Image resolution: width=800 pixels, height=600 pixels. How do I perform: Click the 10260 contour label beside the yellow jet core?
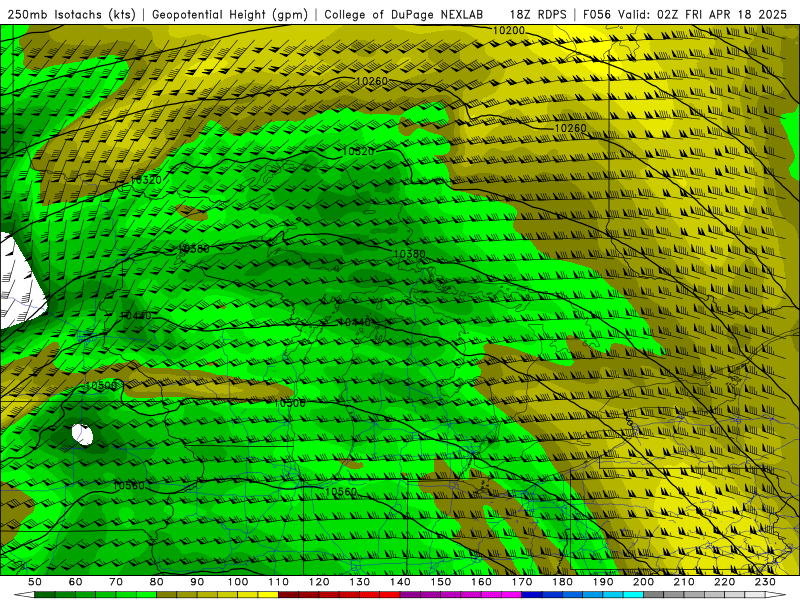[570, 128]
